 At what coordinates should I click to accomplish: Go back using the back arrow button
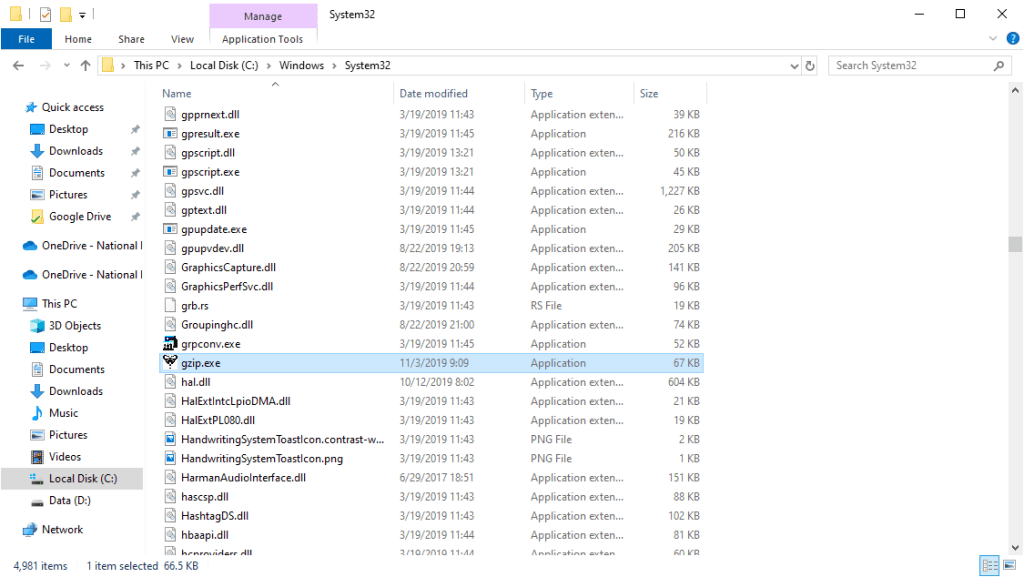click(17, 64)
